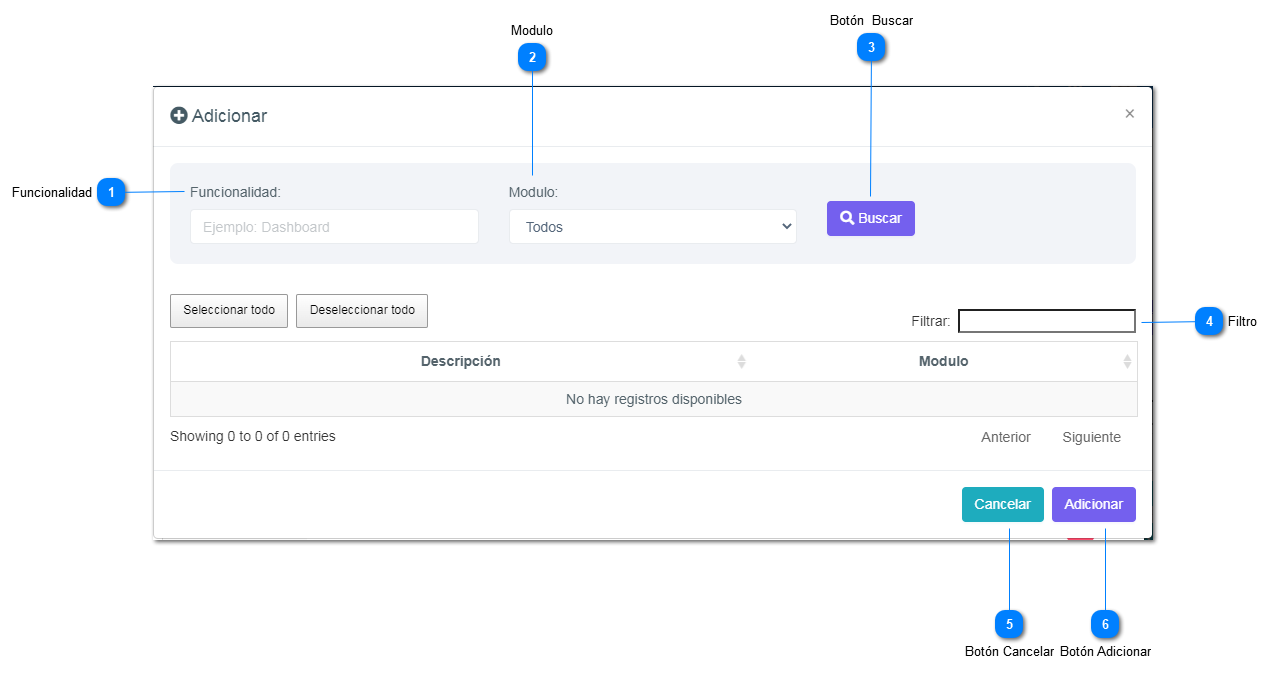Click annotation badge number 4 for Filtro
The height and width of the screenshot is (675, 1273).
(x=1209, y=322)
